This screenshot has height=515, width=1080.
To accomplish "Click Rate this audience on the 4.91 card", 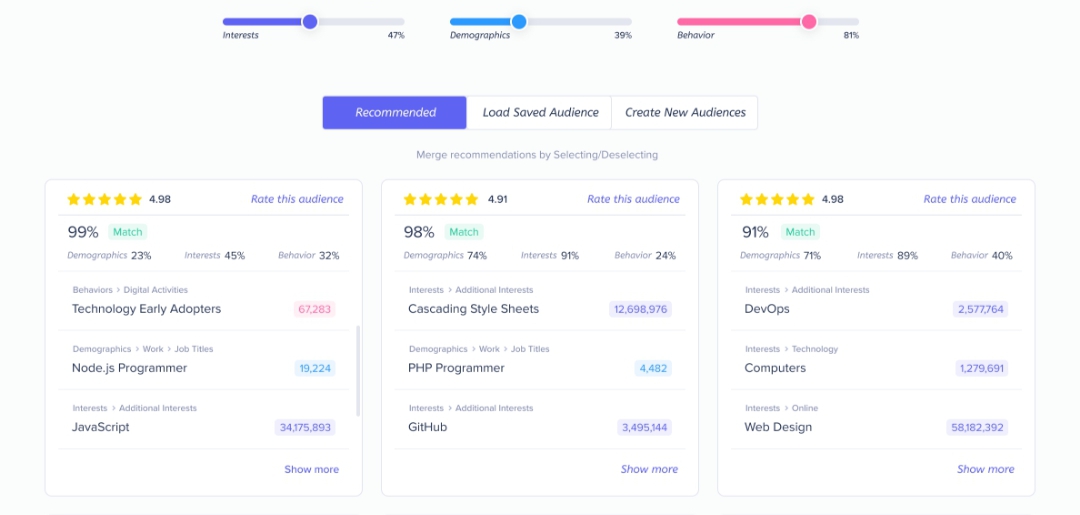I will click(633, 199).
